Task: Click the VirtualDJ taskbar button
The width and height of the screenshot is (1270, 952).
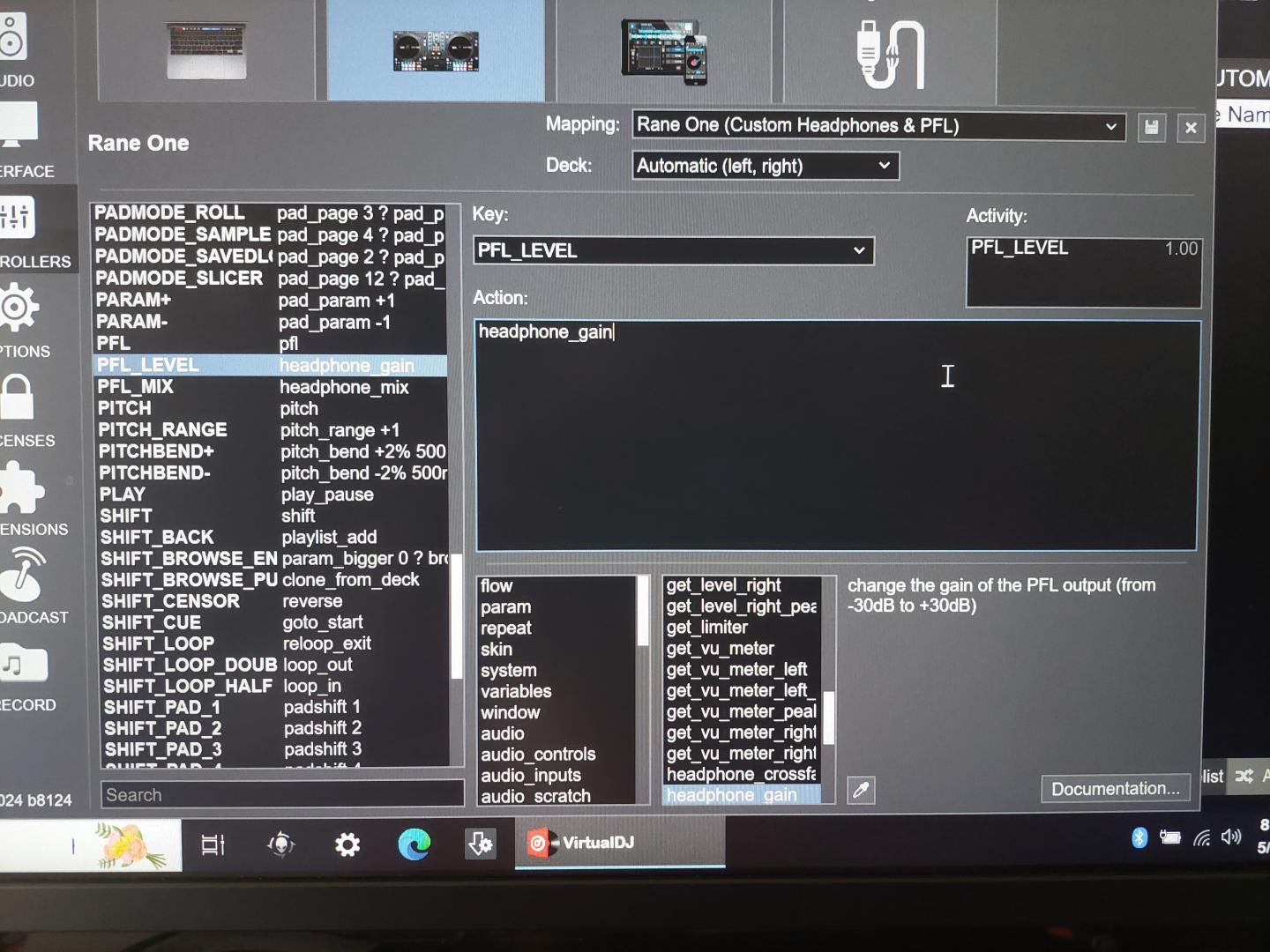Action: point(620,843)
